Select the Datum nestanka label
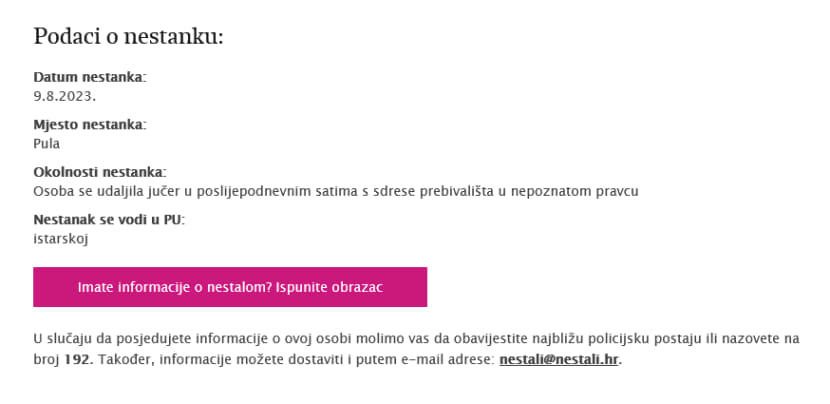Image resolution: width=830 pixels, height=404 pixels. 90,77
